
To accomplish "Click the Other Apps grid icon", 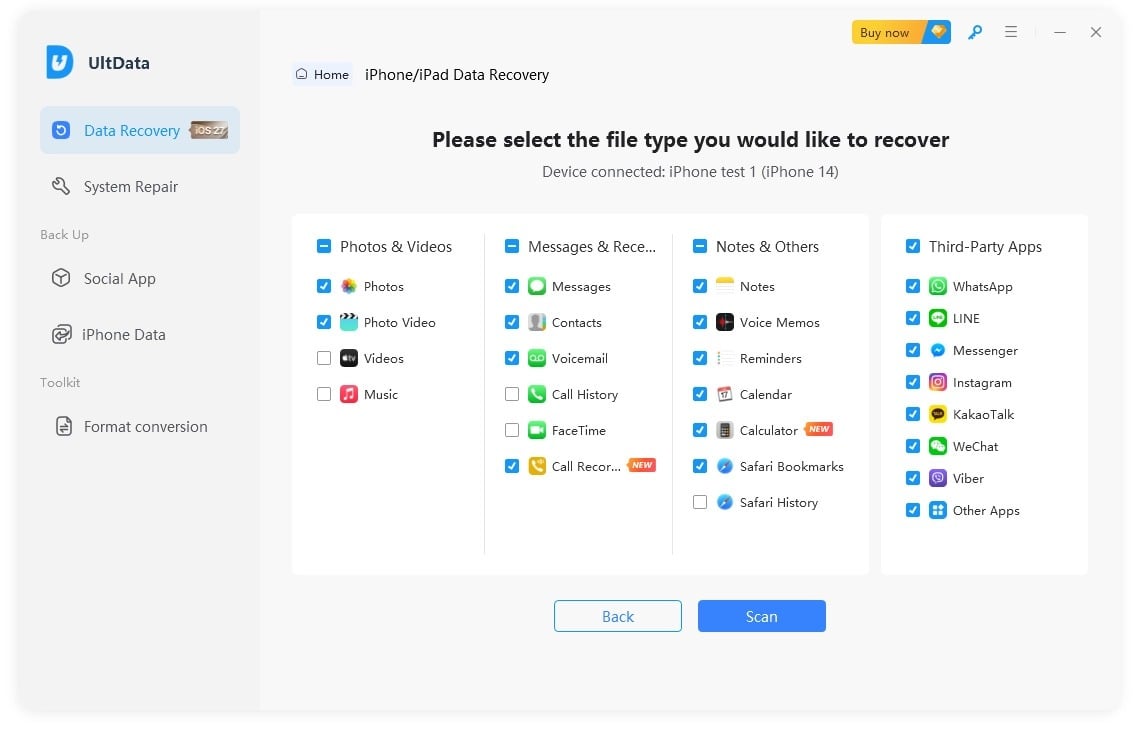I will pyautogui.click(x=938, y=510).
